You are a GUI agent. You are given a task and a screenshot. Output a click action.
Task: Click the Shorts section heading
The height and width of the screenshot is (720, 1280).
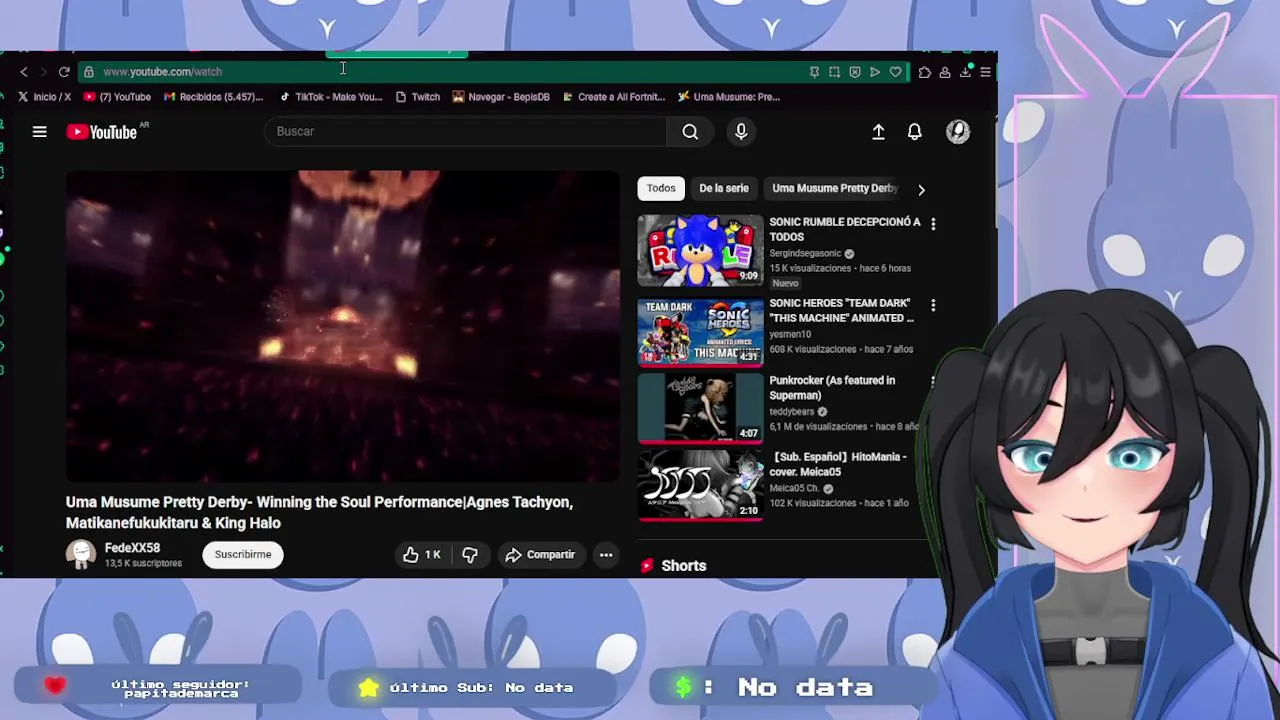684,566
